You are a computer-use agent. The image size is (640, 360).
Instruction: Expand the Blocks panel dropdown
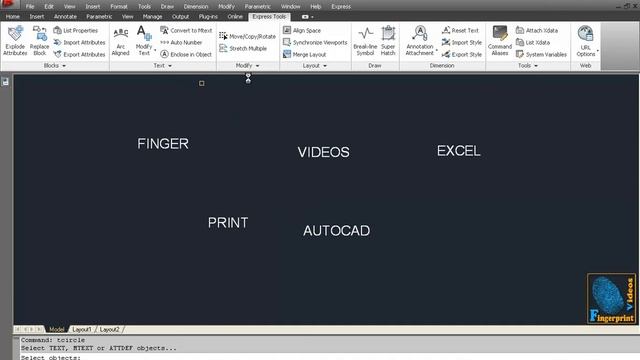[x=64, y=66]
